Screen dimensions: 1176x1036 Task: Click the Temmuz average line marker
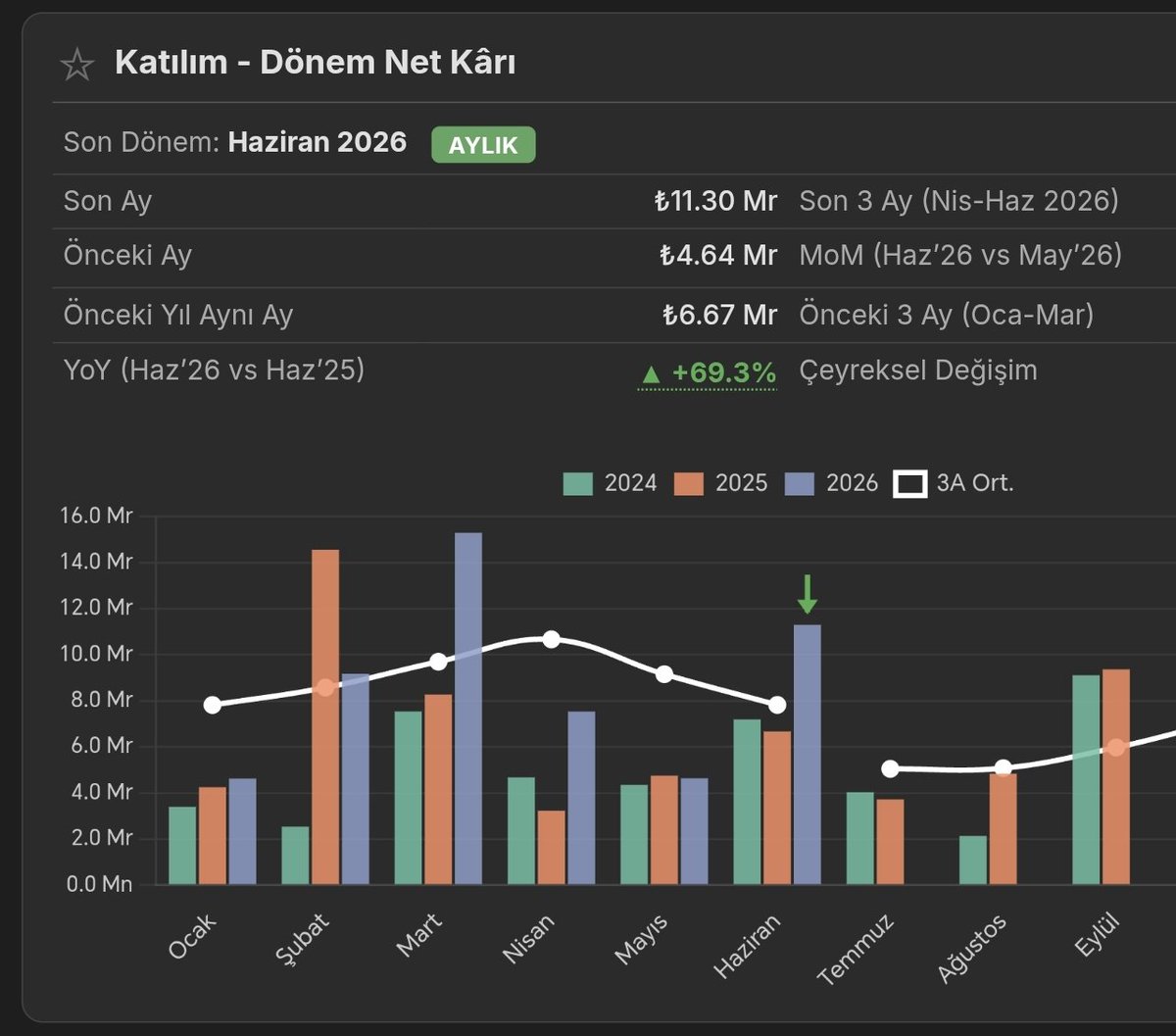coord(890,769)
